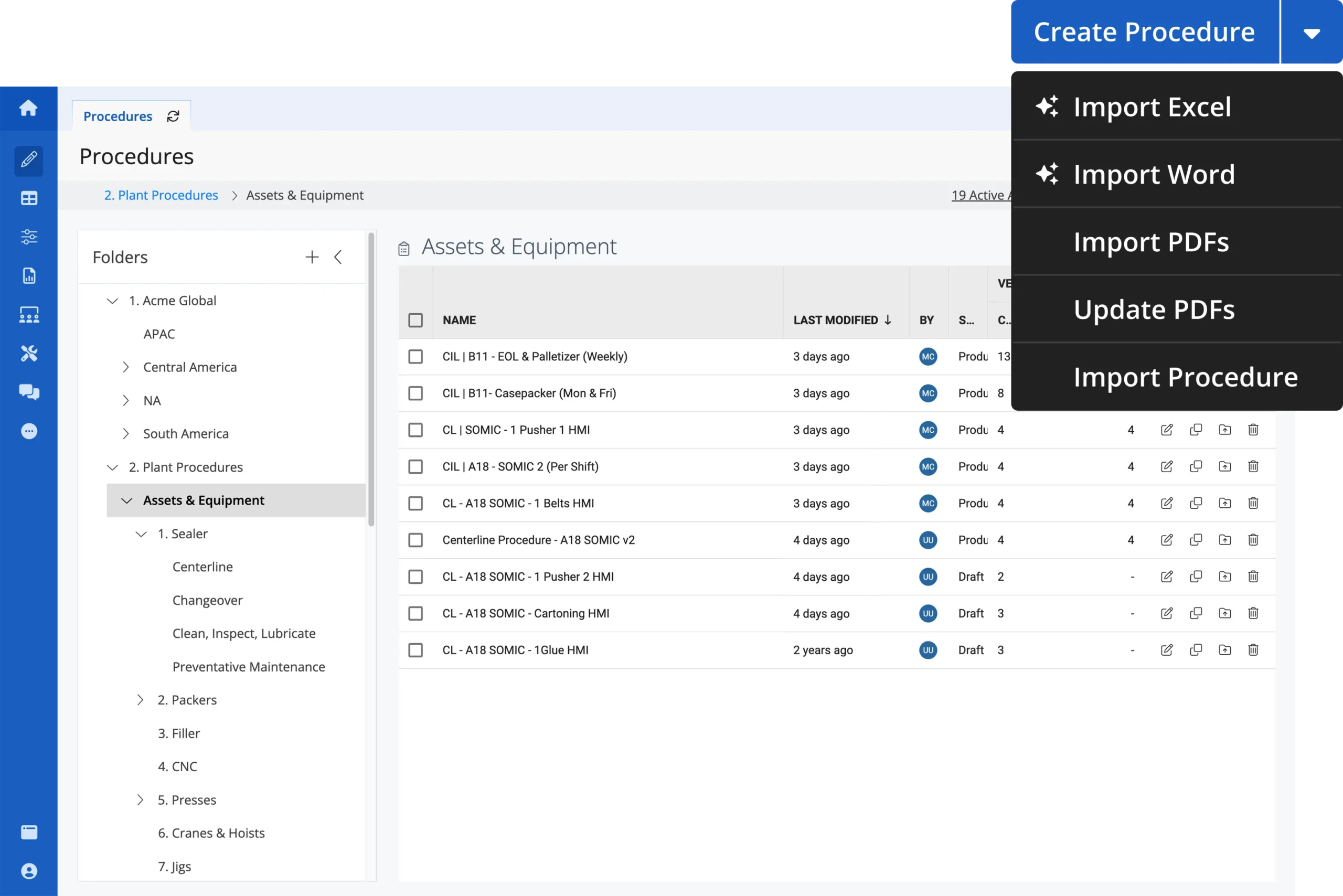The width and height of the screenshot is (1343, 896).
Task: Click the move-to-folder icon for CL - A18 SOMIC - 1 Belts HMI
Action: coord(1224,502)
